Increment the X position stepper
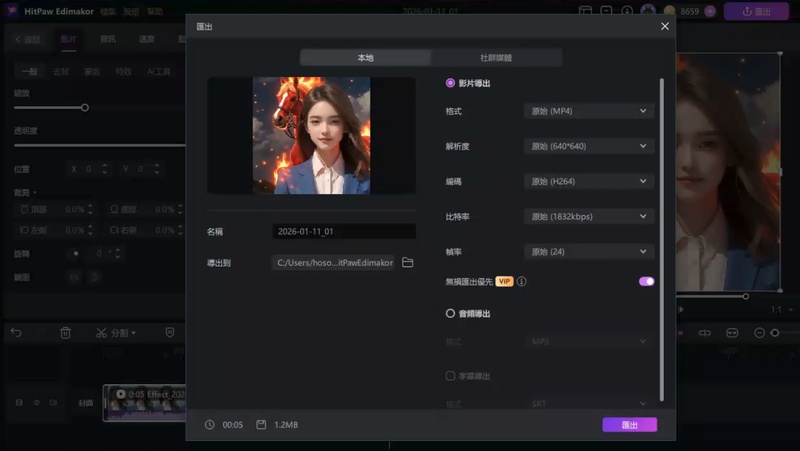This screenshot has width=800, height=451. (x=105, y=166)
